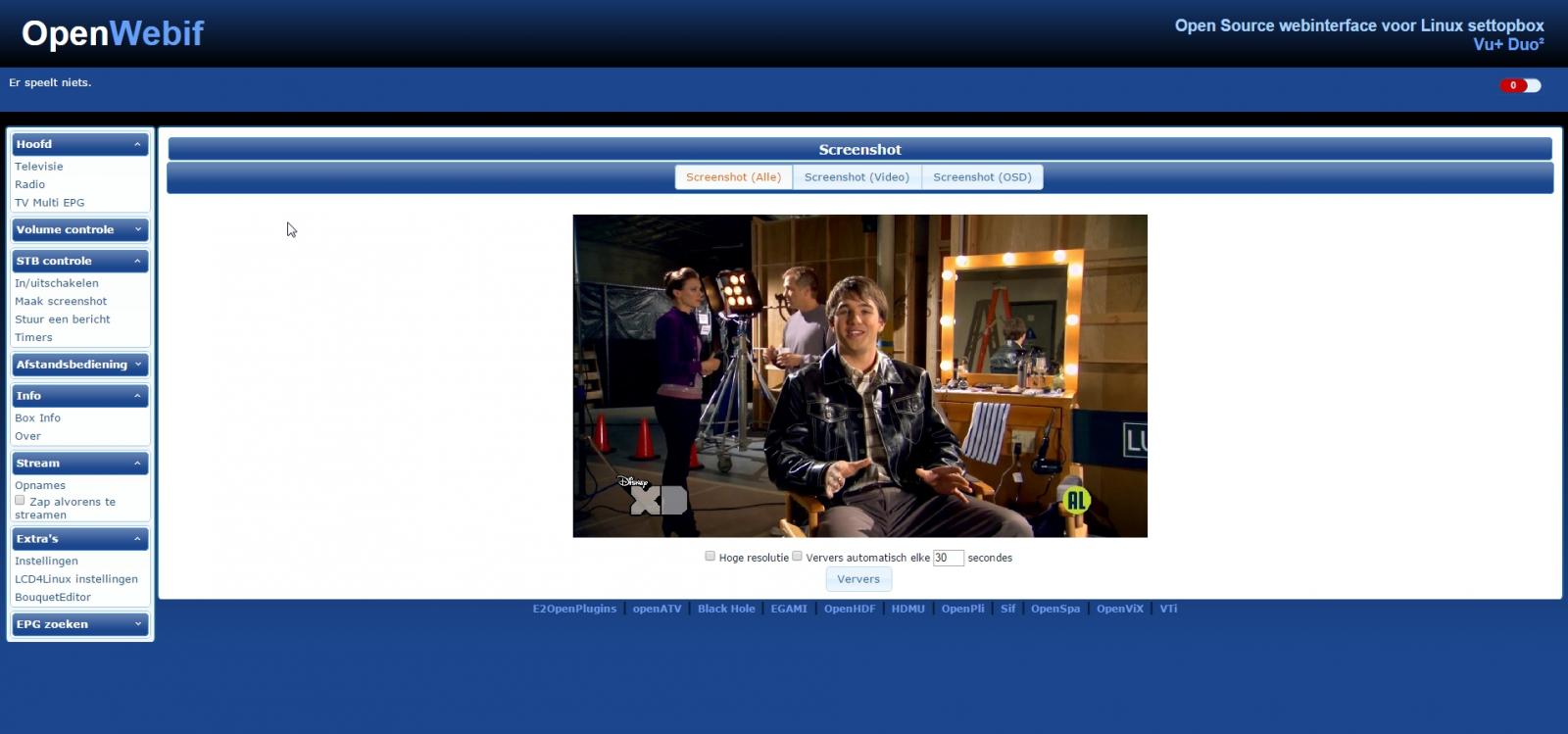Tick the Zap alvorens te streamen checkbox
The height and width of the screenshot is (734, 1568).
20,500
